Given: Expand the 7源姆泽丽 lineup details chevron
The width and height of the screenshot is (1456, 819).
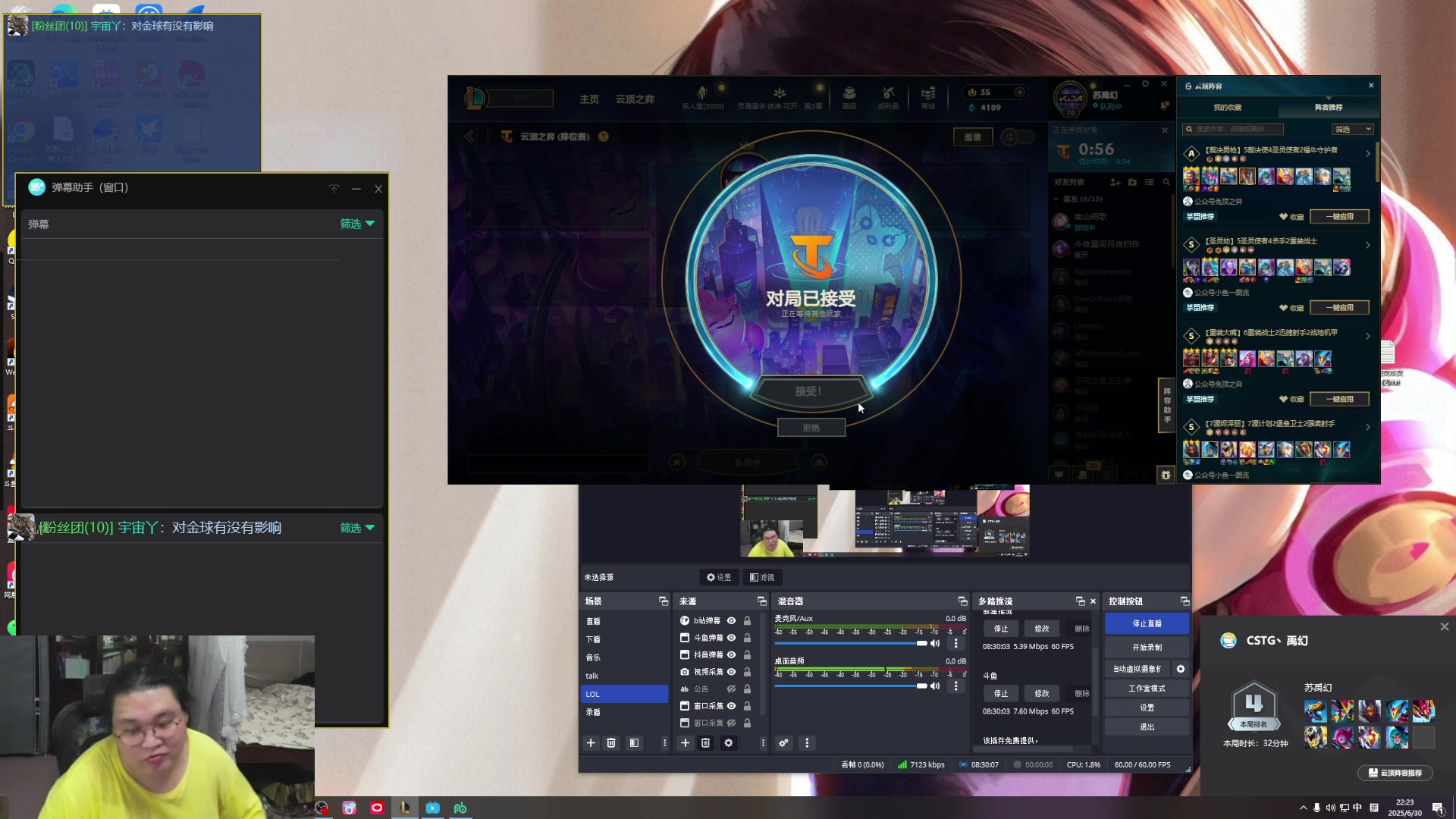Looking at the screenshot, I should tap(1368, 427).
